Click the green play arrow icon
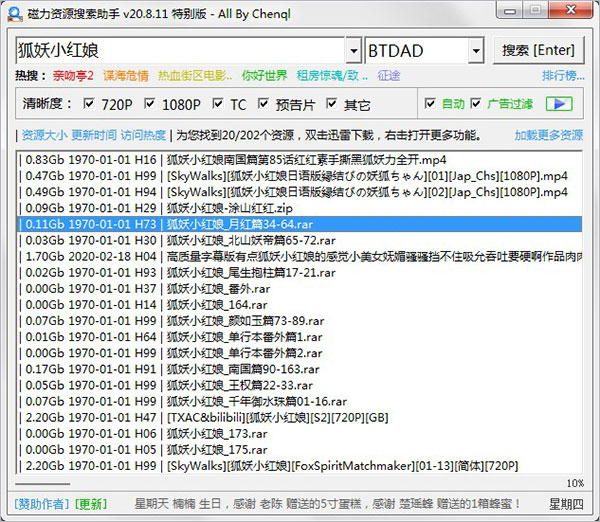 tap(559, 104)
